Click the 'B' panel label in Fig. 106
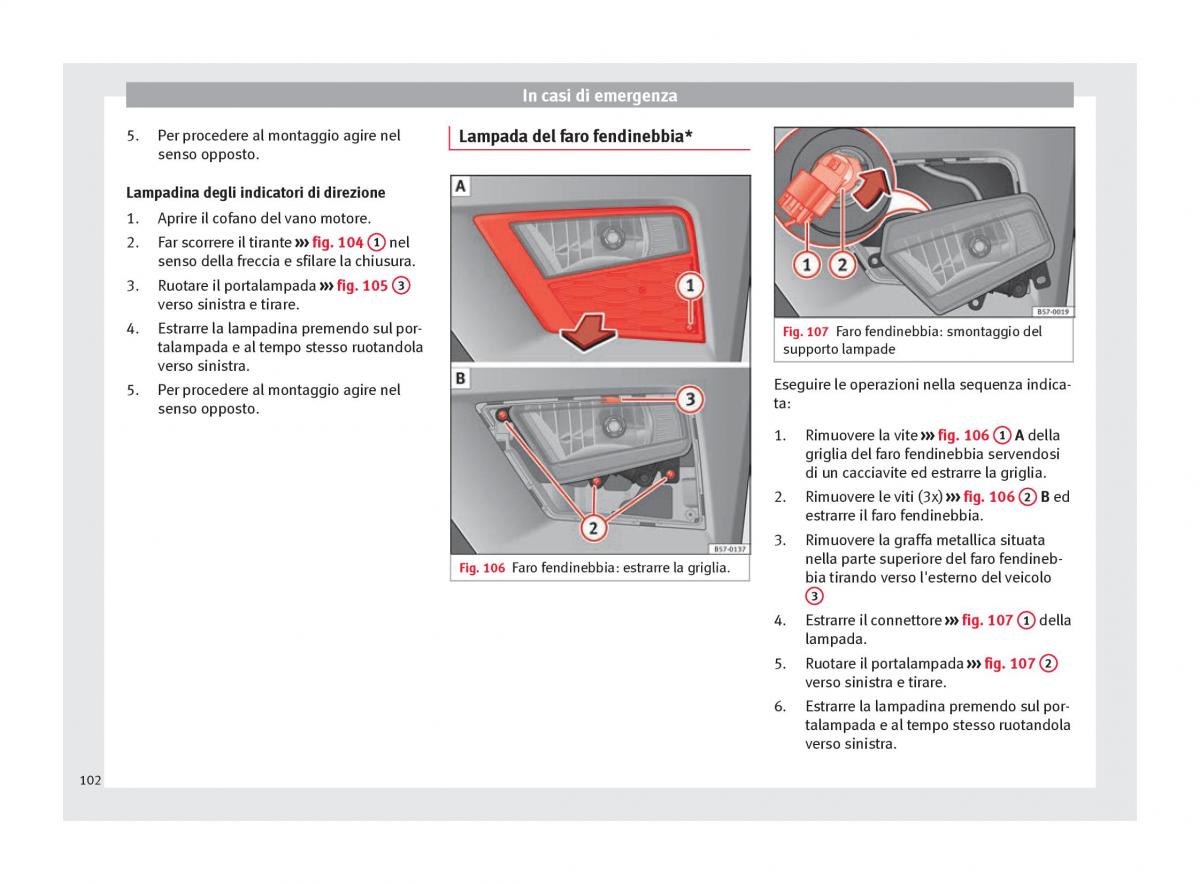The image size is (1200, 884). pos(461,378)
